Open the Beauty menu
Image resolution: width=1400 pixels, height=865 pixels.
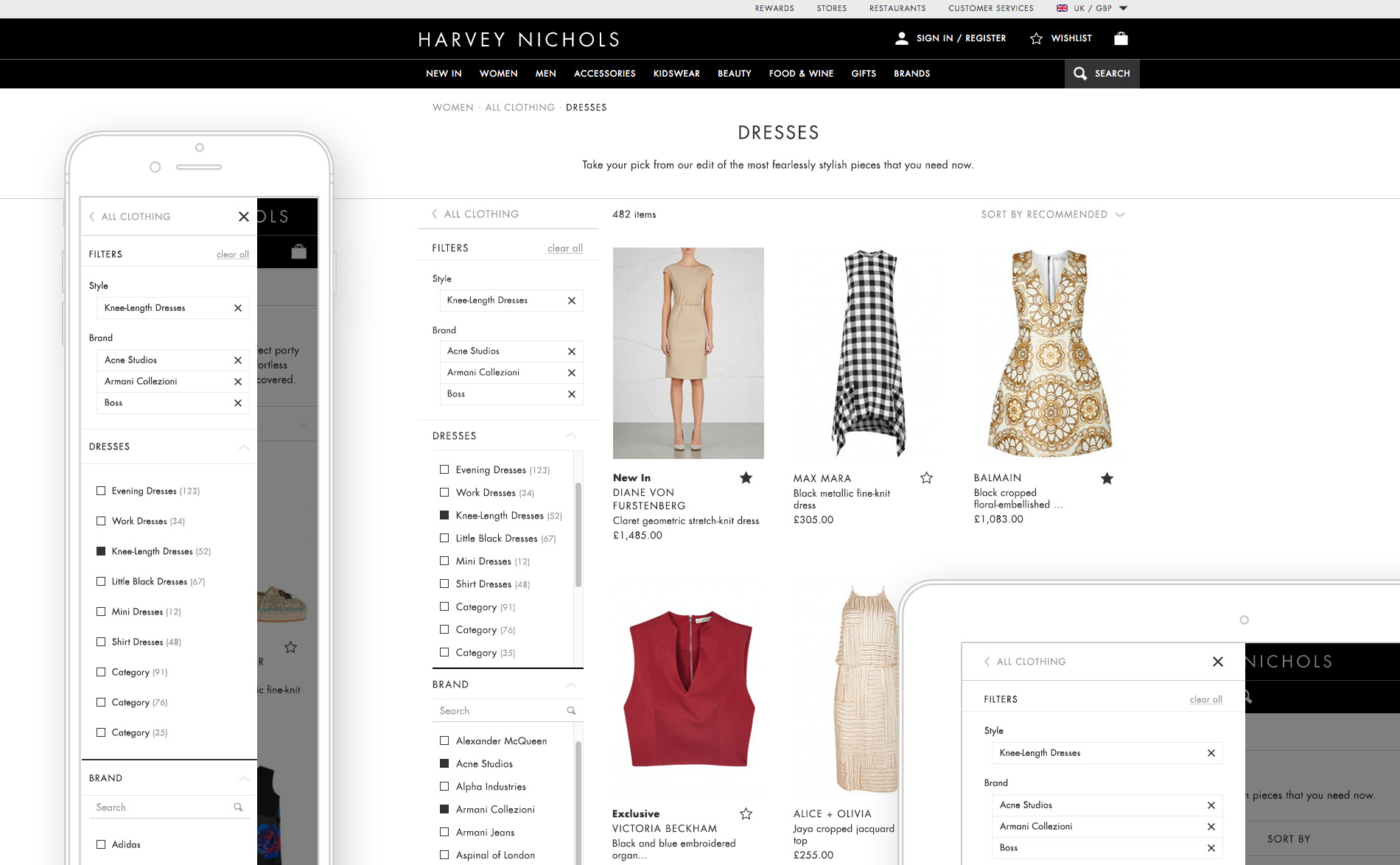(x=735, y=74)
